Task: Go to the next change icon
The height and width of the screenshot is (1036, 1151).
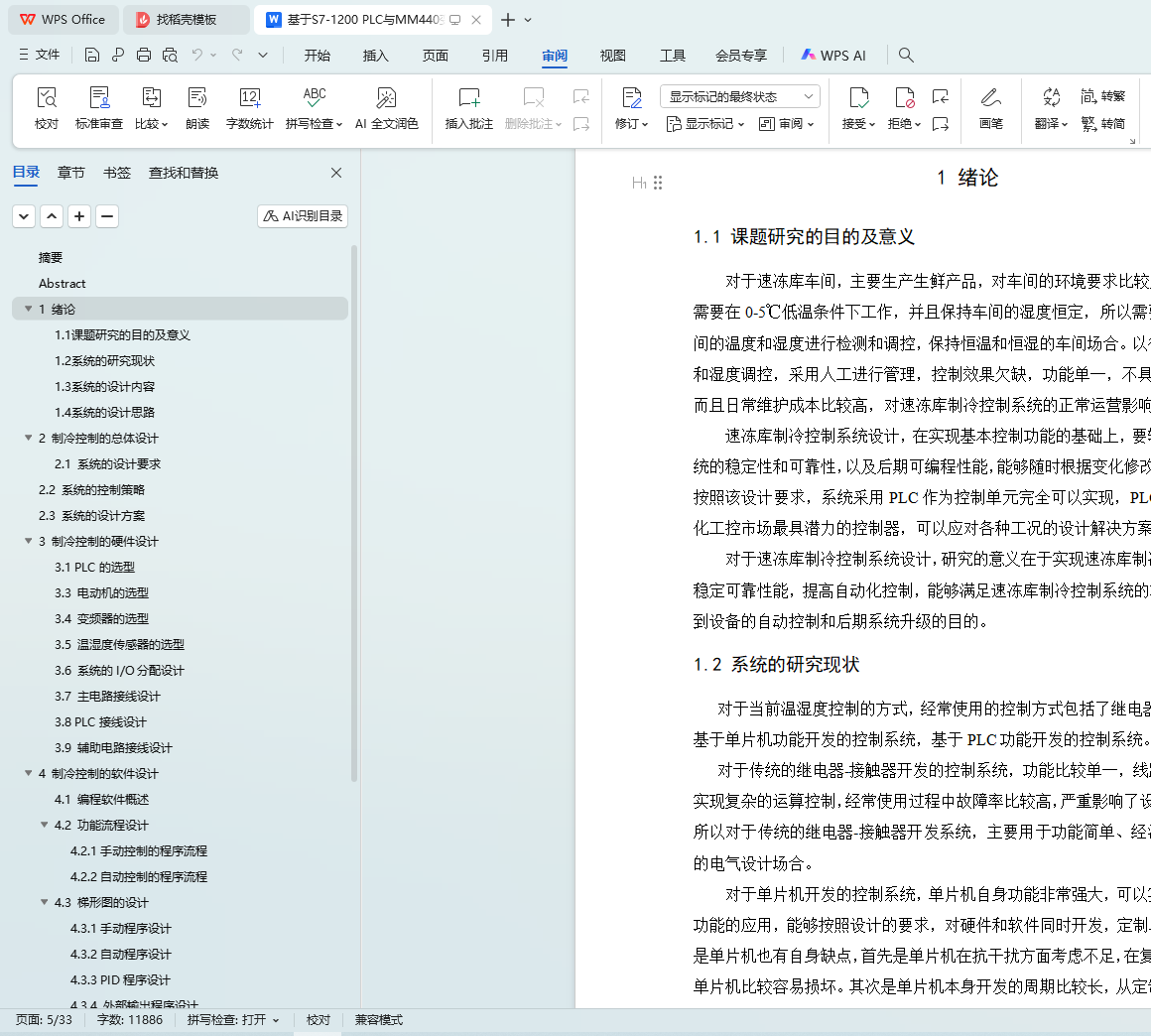Action: (x=941, y=124)
